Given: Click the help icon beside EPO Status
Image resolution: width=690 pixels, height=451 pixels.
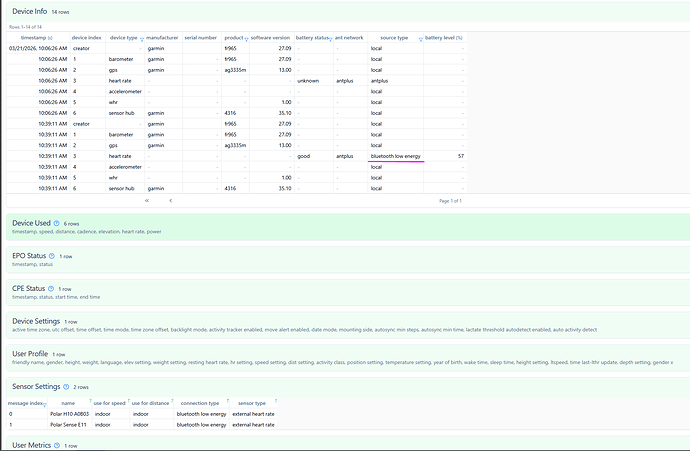Looking at the screenshot, I should pyautogui.click(x=52, y=256).
